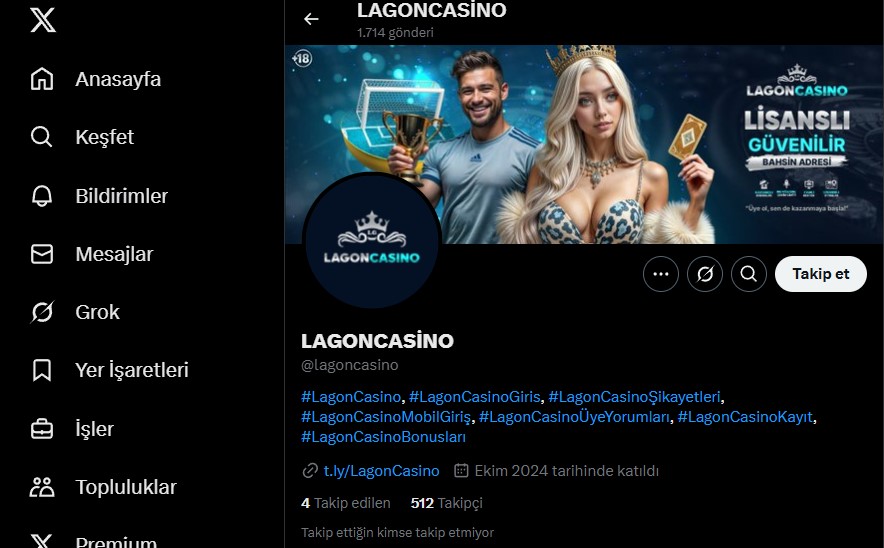The height and width of the screenshot is (548, 884).
Task: Open Keşfet search icon in sidebar
Action: [42, 137]
